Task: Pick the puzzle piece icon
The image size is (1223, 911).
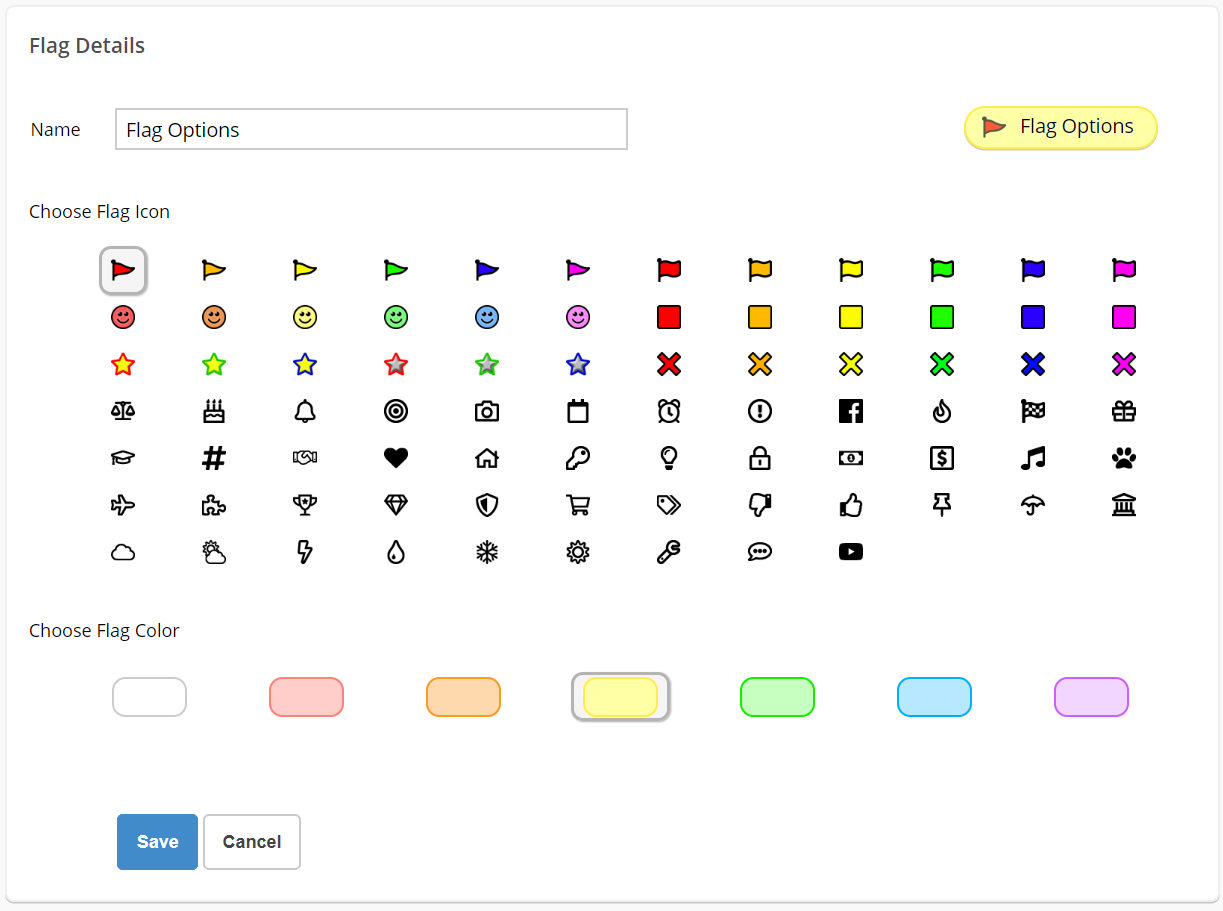Action: (x=214, y=505)
